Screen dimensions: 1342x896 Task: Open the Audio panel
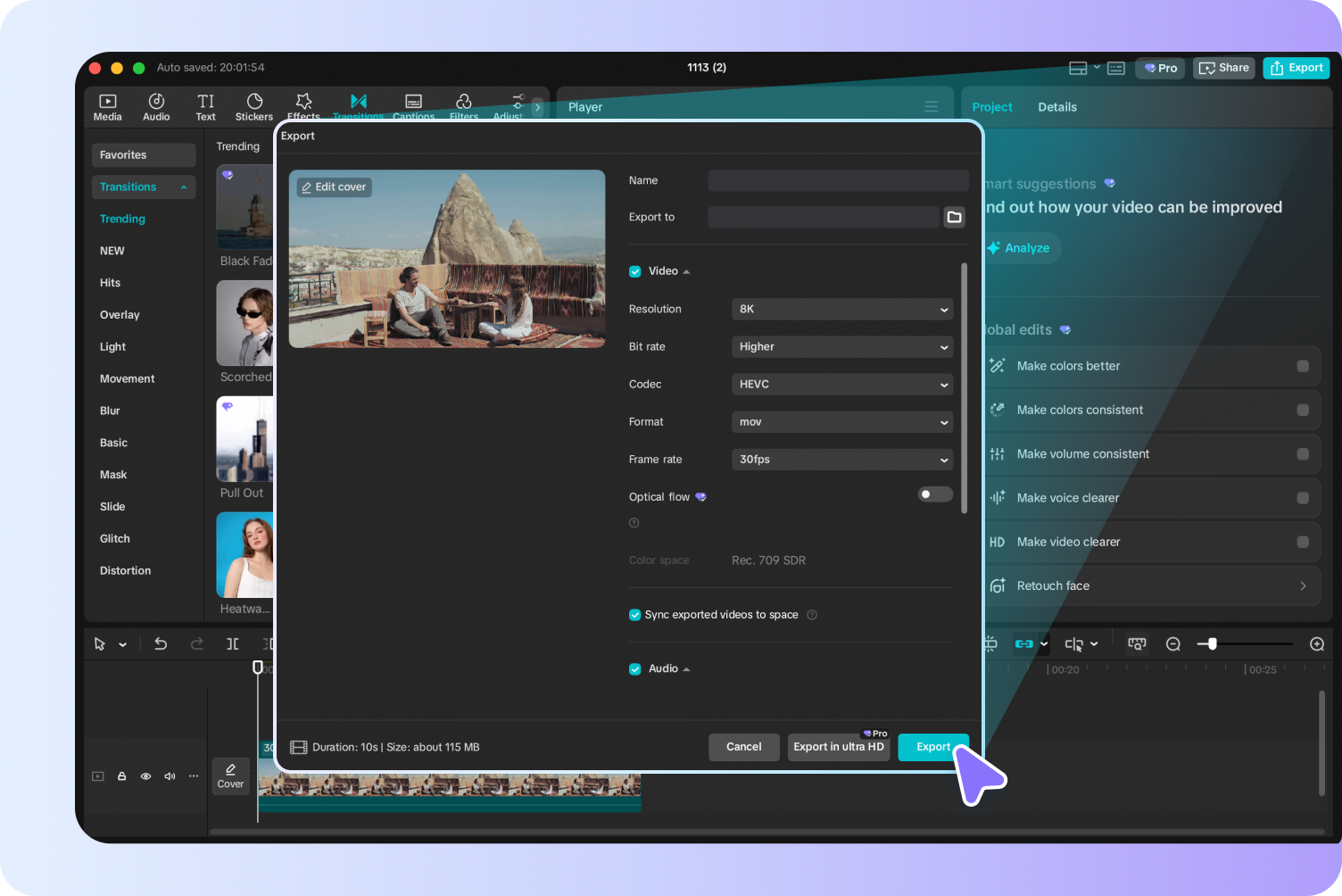pyautogui.click(x=156, y=106)
